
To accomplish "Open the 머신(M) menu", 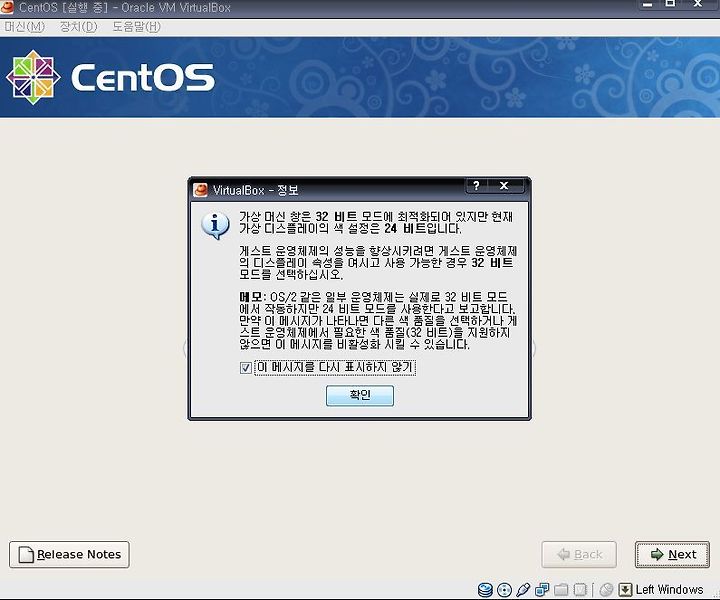I will coord(25,27).
